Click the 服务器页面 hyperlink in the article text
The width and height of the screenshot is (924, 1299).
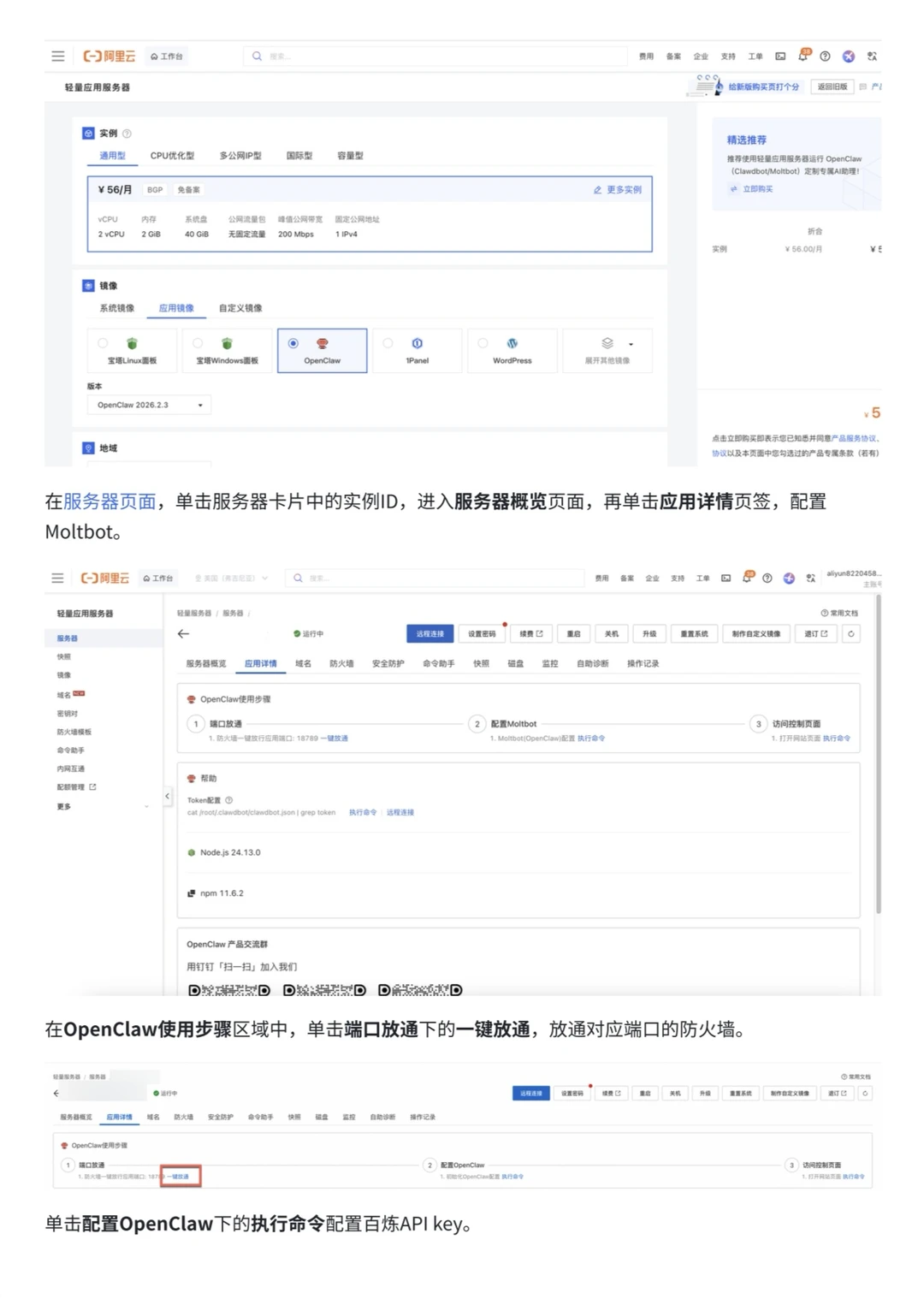(x=110, y=501)
